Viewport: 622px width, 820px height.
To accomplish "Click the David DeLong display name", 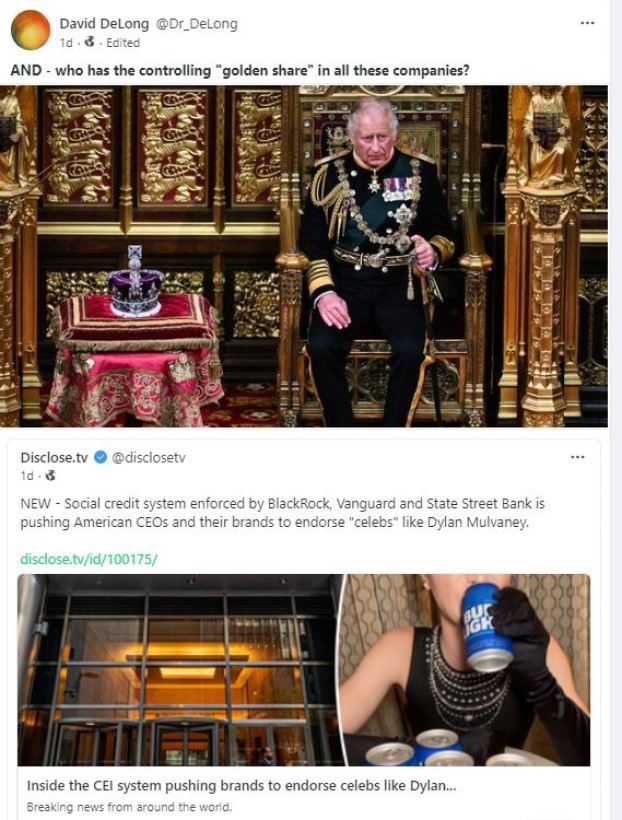I will (x=104, y=24).
